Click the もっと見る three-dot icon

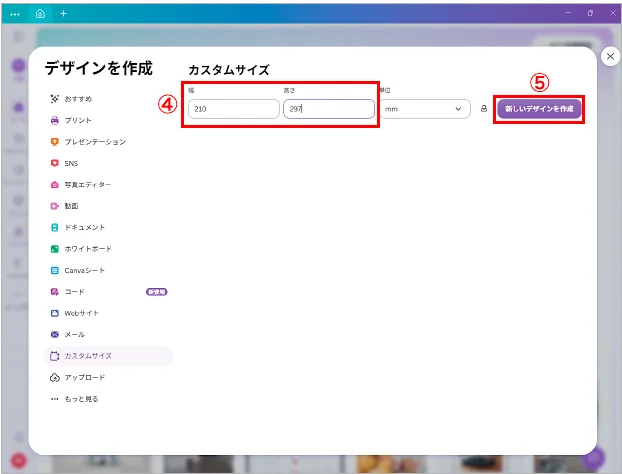tap(55, 399)
